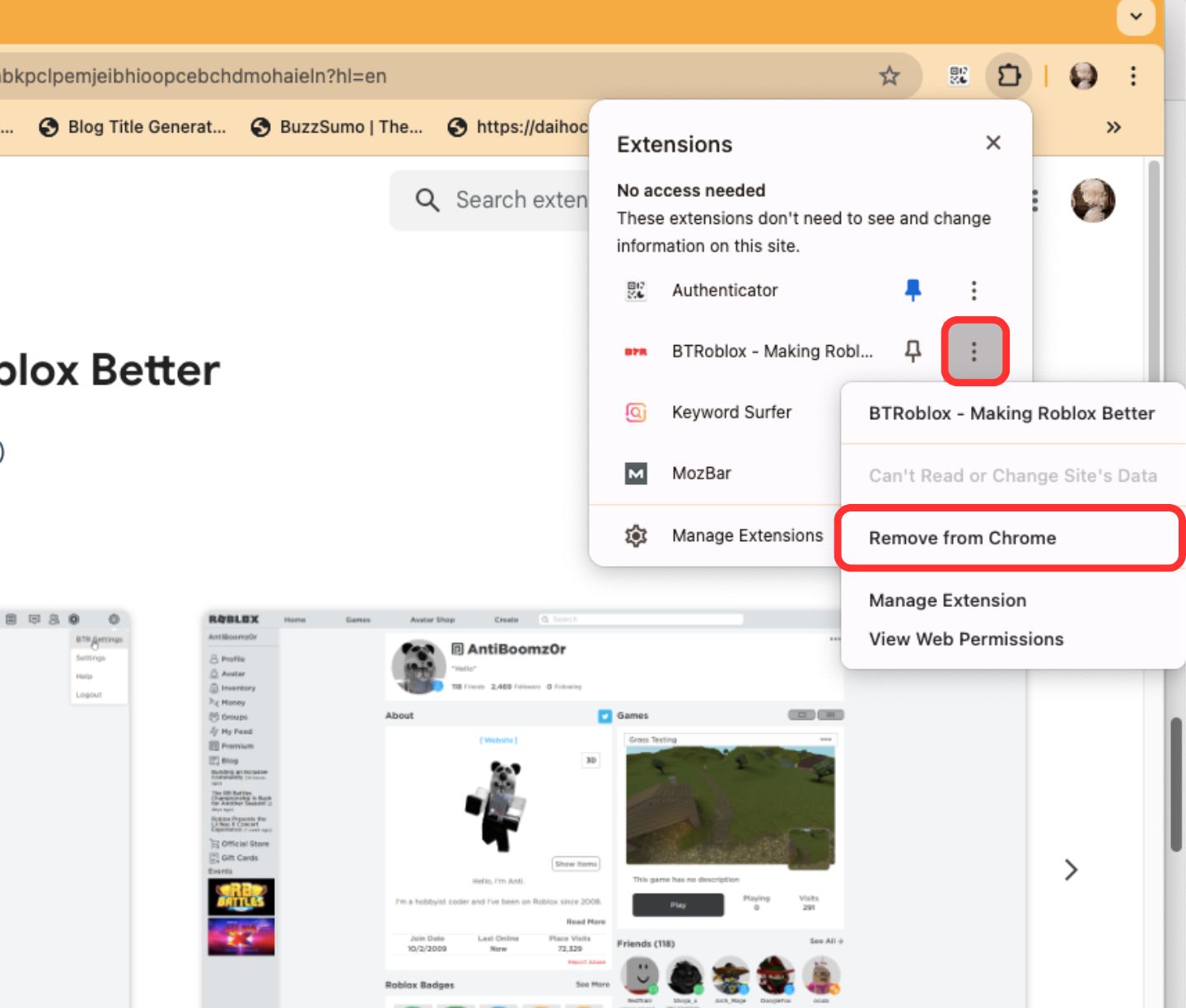Viewport: 1186px width, 1008px height.
Task: Open the Authenticator QR icon in Chrome toolbar
Action: [959, 77]
